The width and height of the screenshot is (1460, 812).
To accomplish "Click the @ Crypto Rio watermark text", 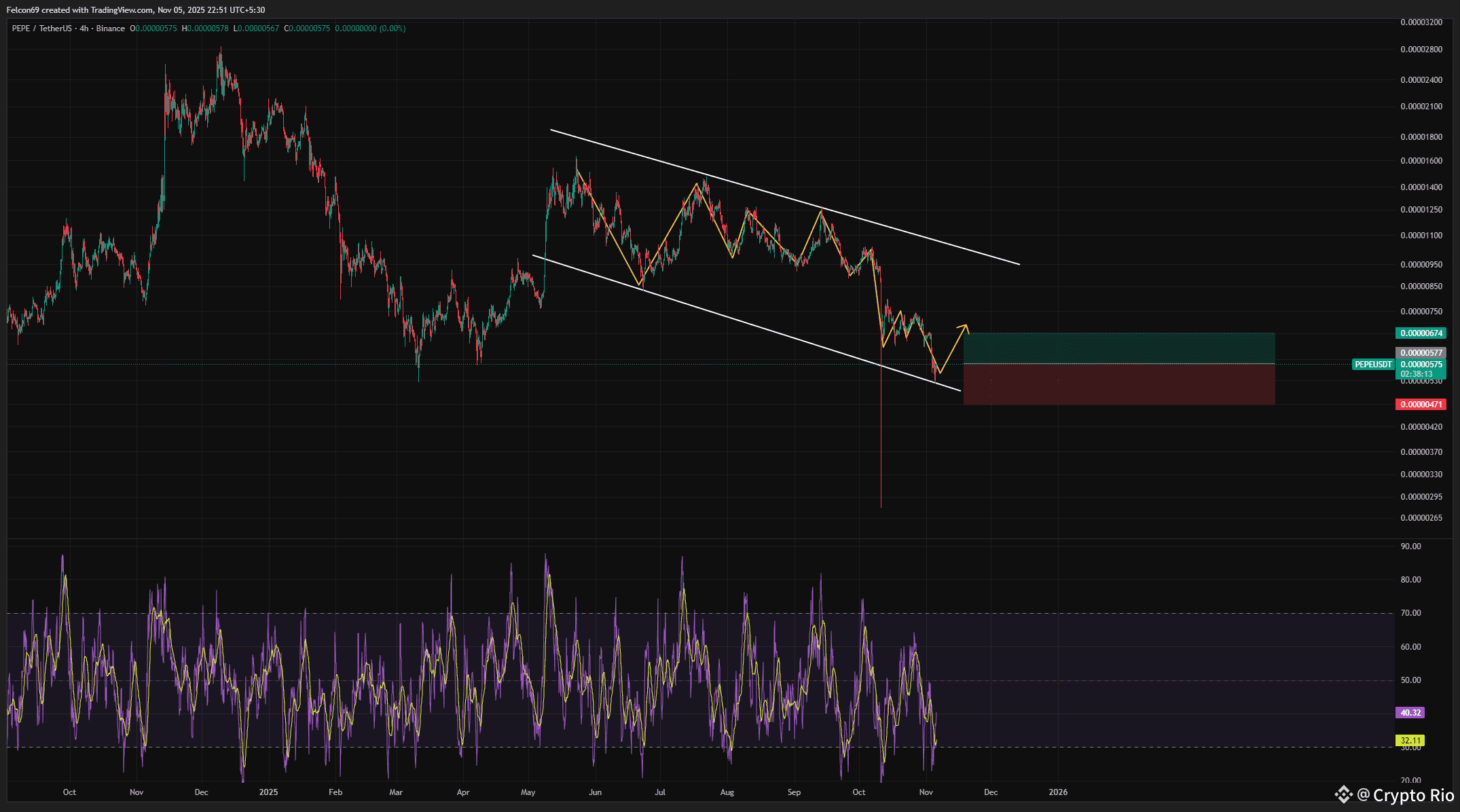I will click(1406, 794).
